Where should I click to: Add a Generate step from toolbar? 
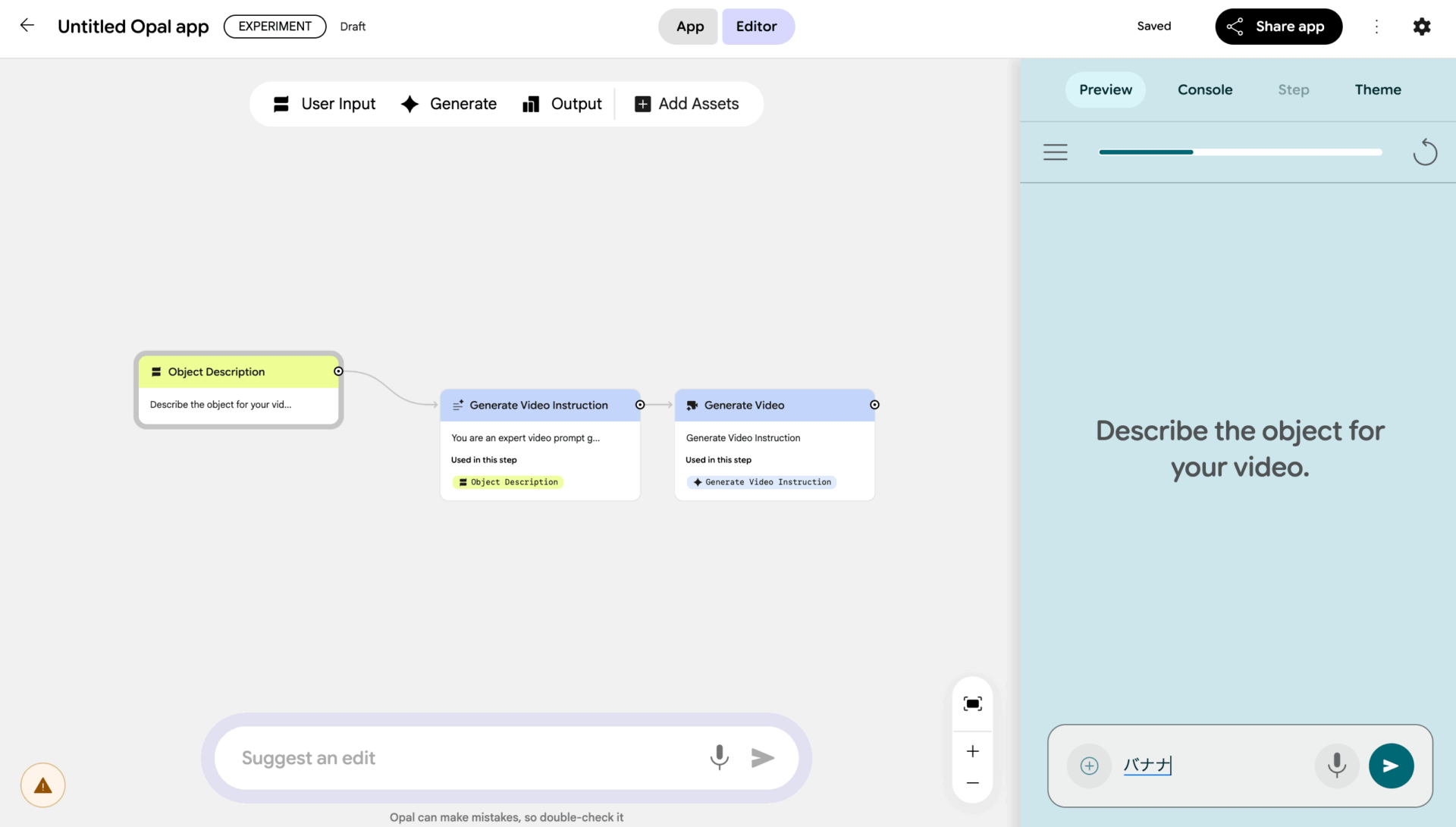point(449,104)
